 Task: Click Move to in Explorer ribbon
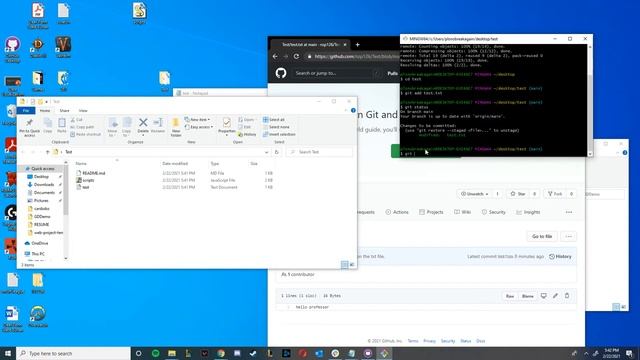pos(113,127)
